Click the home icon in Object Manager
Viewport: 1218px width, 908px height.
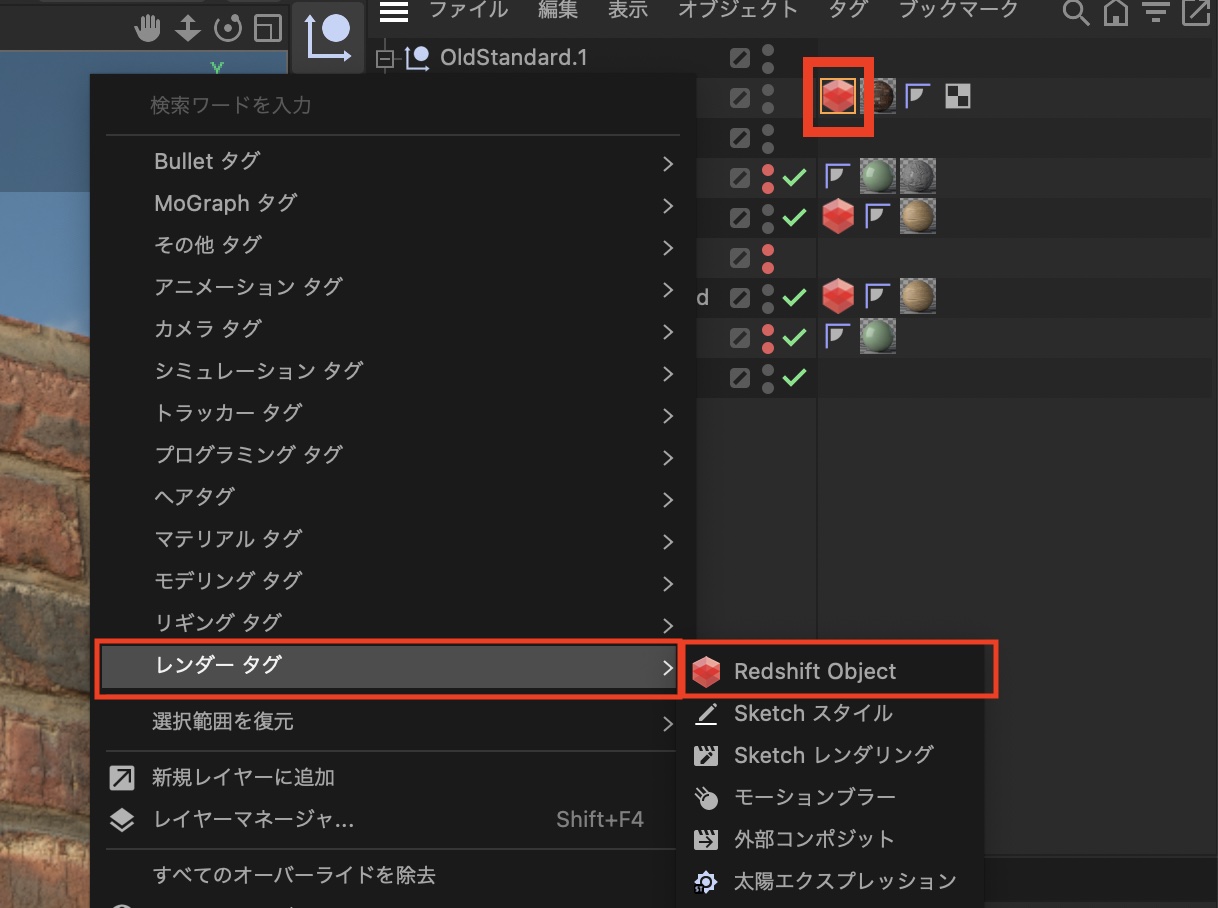click(1115, 13)
